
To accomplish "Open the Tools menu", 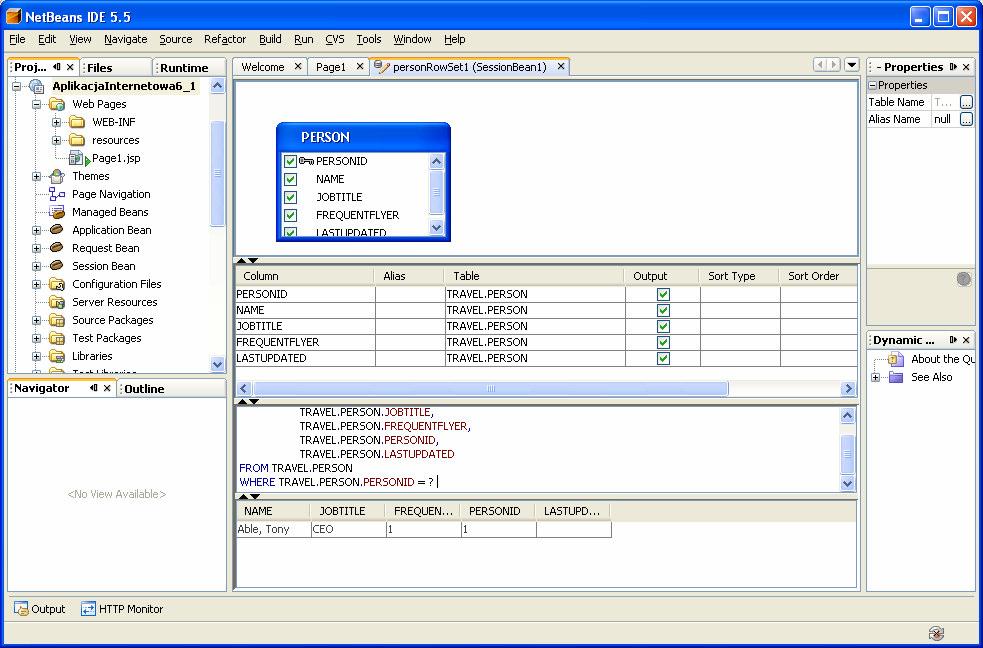I will coord(369,39).
